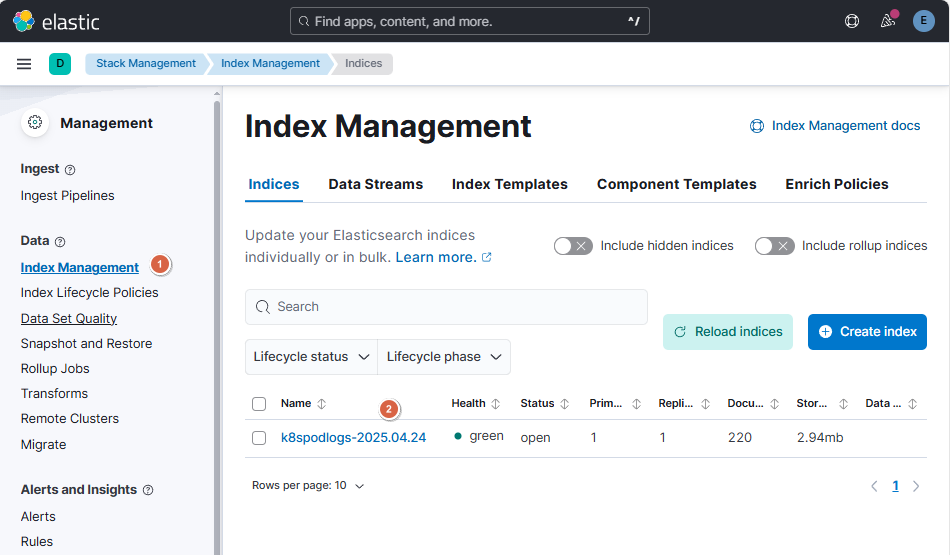Click the Management gear icon
The width and height of the screenshot is (950, 555).
tap(35, 123)
